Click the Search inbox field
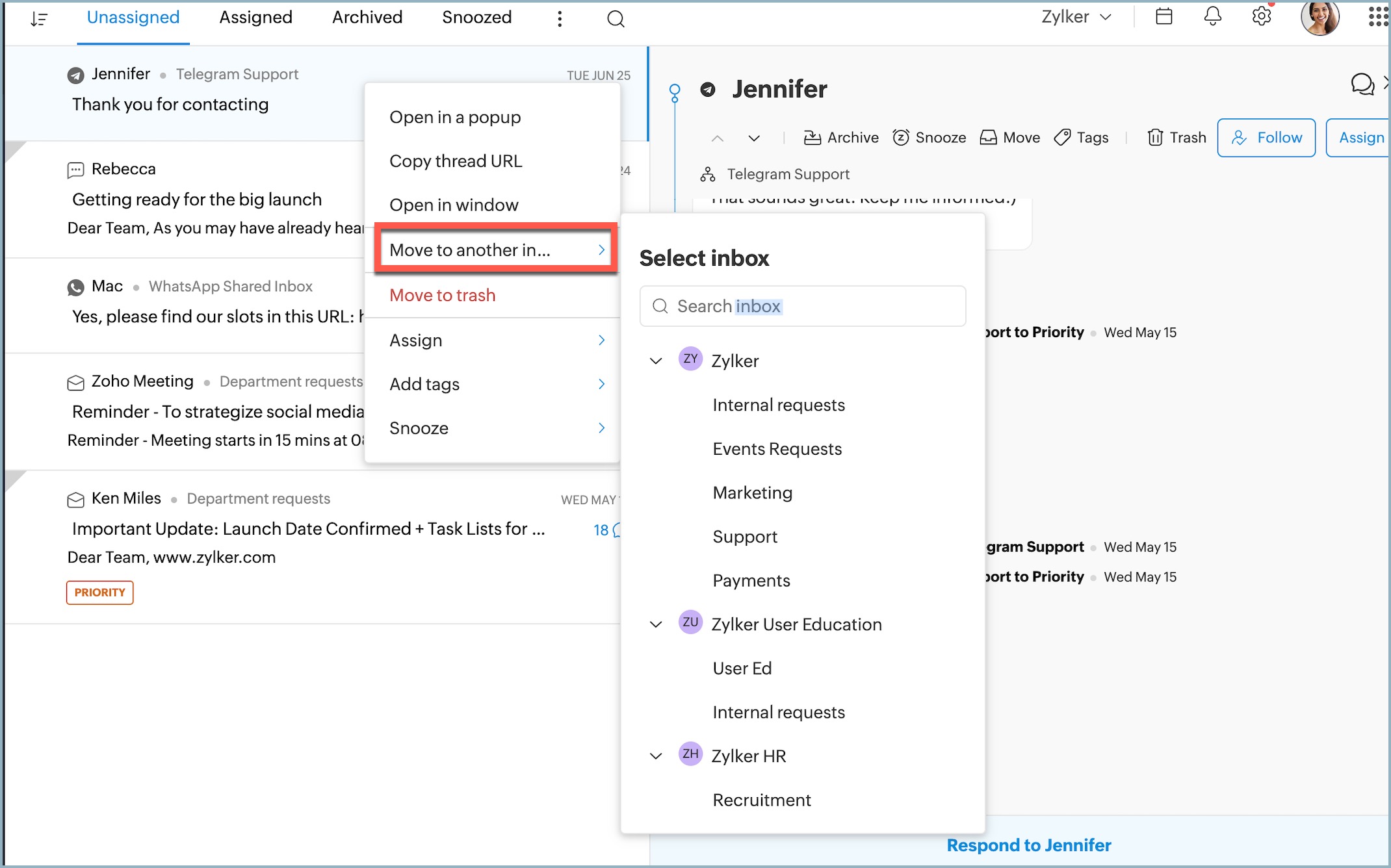The width and height of the screenshot is (1391, 868). [x=802, y=306]
